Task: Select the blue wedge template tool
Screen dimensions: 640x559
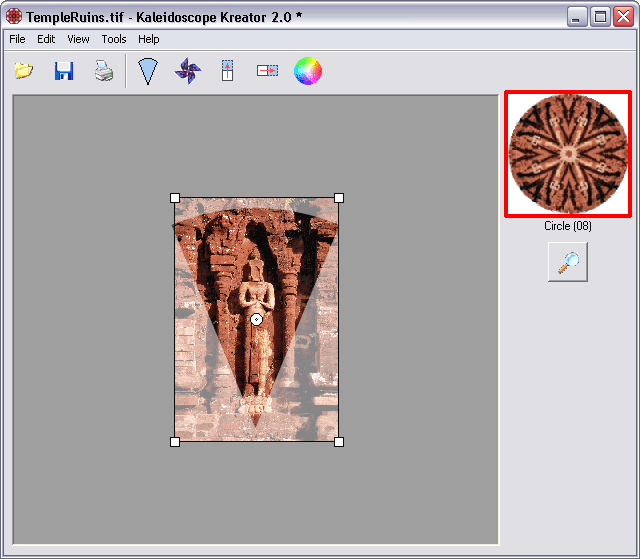Action: click(x=148, y=71)
